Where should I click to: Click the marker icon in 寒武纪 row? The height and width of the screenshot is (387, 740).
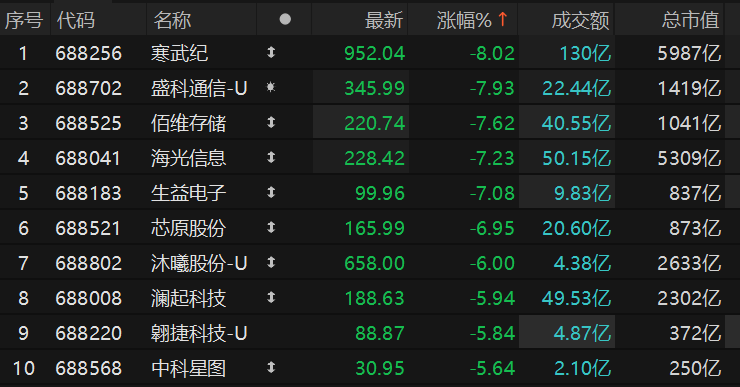pyautogui.click(x=271, y=52)
